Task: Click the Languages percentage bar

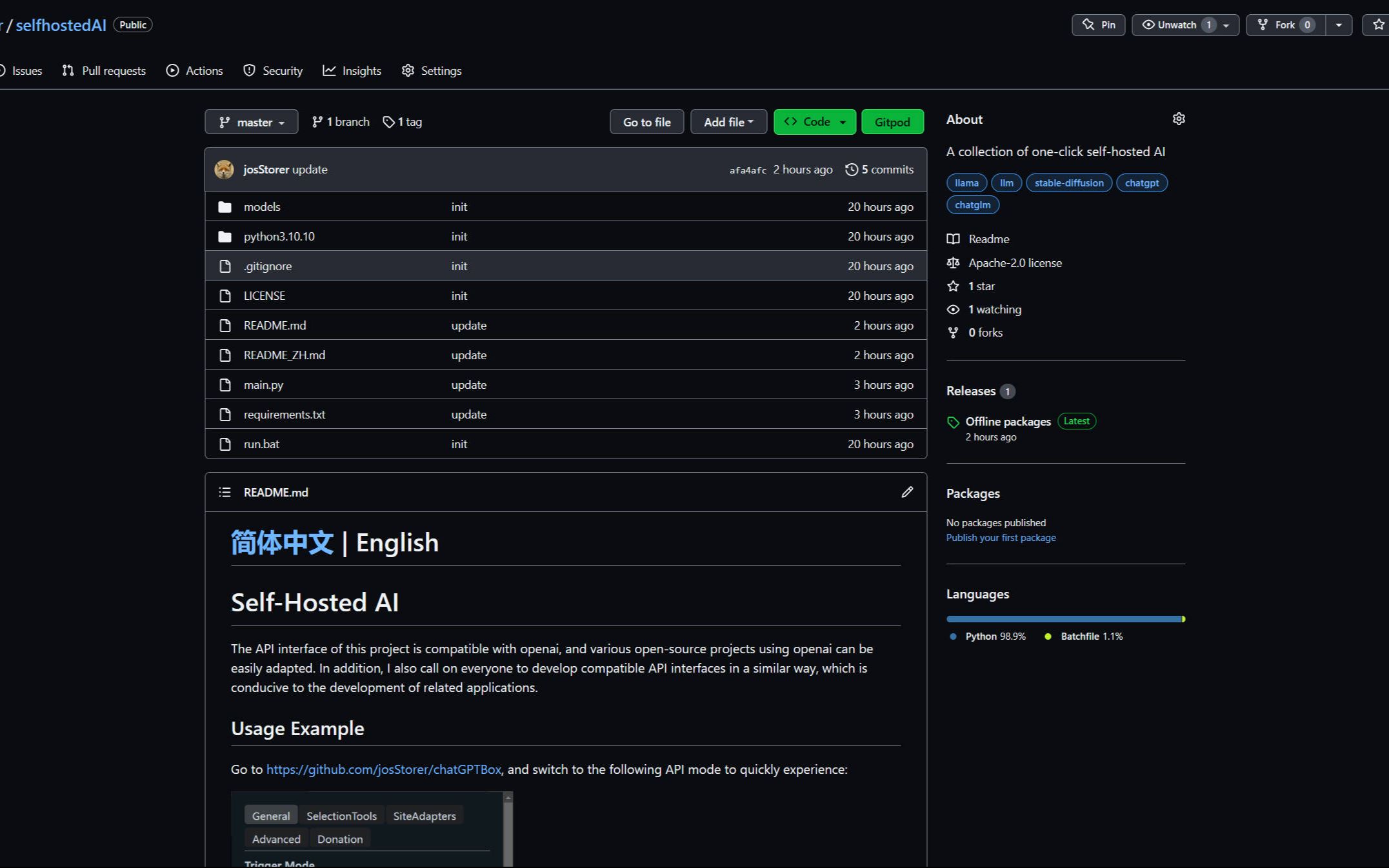Action: point(1064,619)
